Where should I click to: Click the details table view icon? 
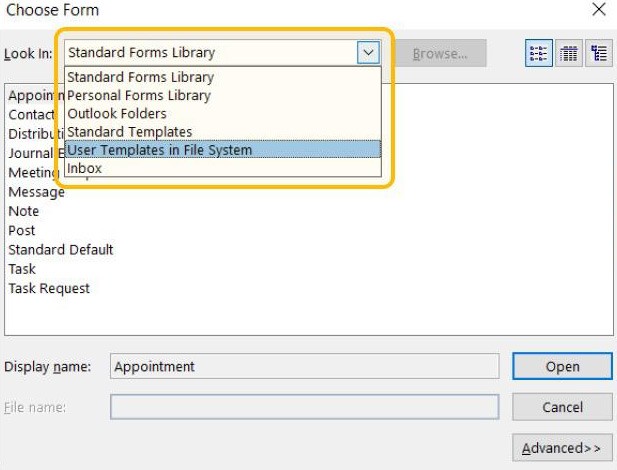[569, 53]
